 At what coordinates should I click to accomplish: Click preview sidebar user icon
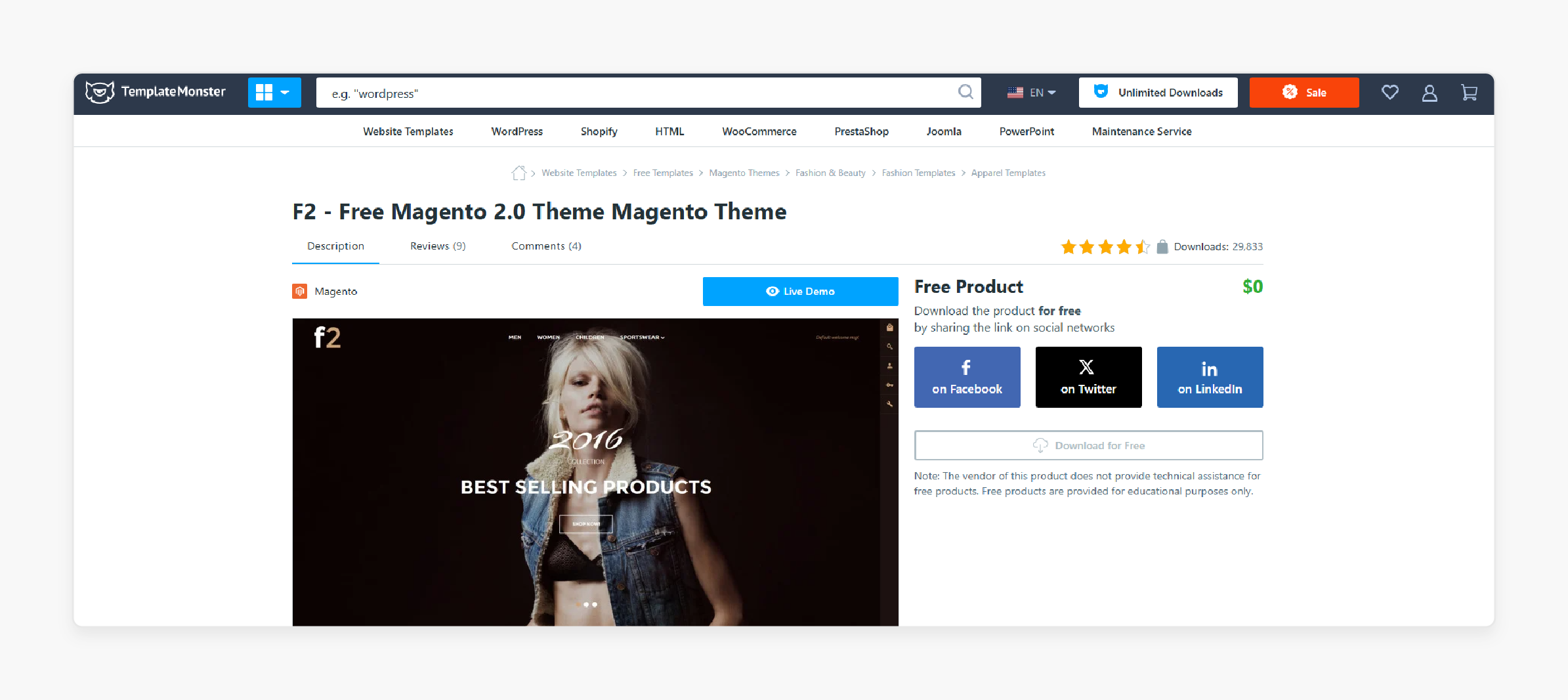pyautogui.click(x=890, y=366)
